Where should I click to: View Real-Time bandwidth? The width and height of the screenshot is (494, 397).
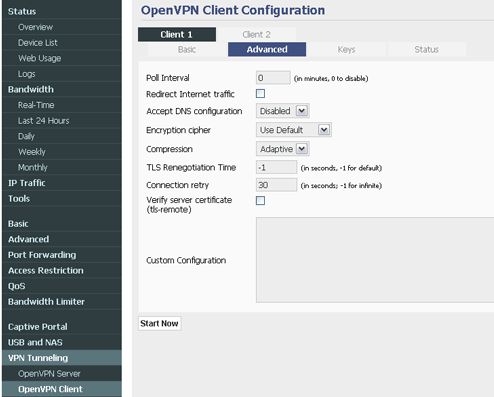[62, 105]
